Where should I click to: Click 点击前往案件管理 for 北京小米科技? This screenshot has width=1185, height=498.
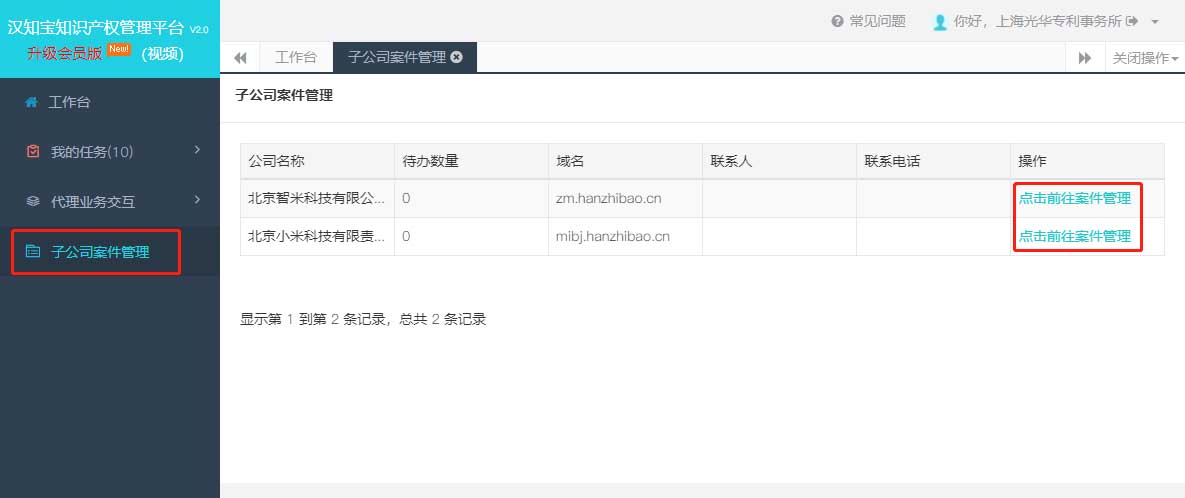pyautogui.click(x=1075, y=237)
